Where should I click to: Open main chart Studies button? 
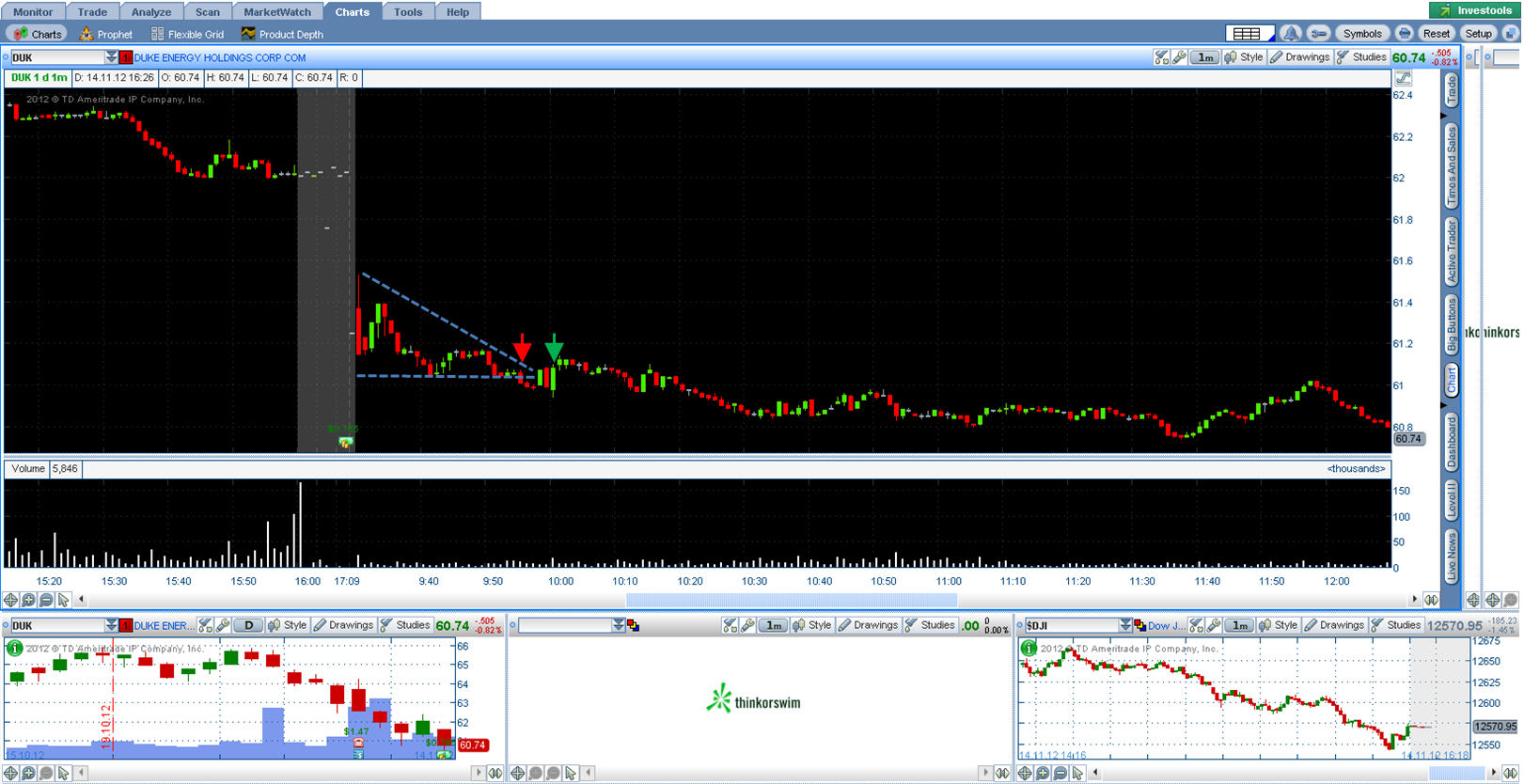(1362, 57)
